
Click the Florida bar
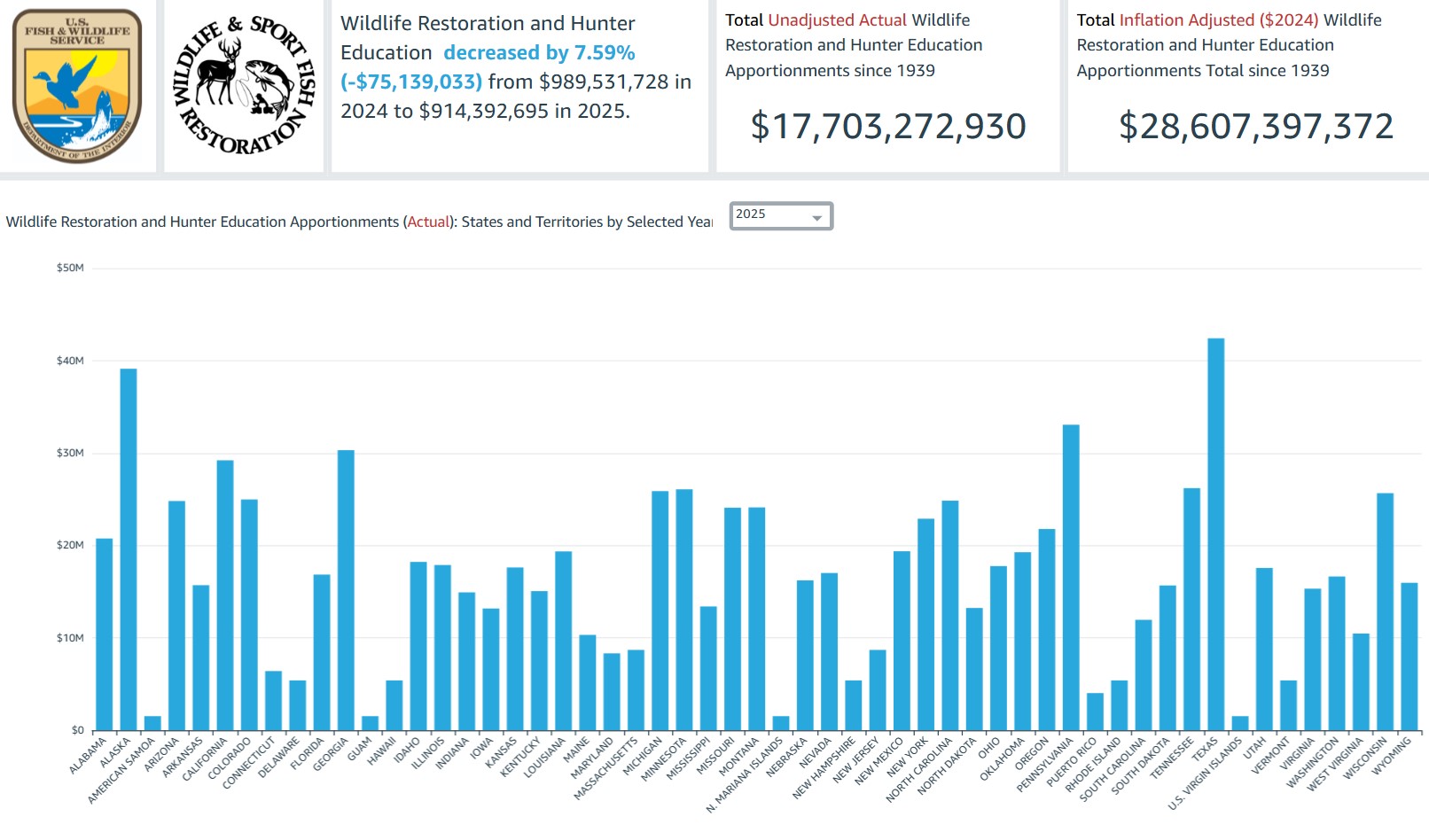322,653
